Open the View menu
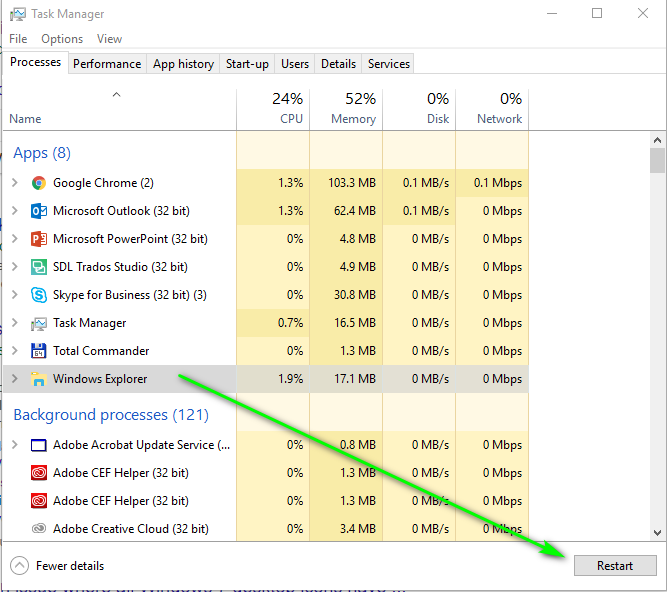Screen dimensions: 667x592 [109, 39]
